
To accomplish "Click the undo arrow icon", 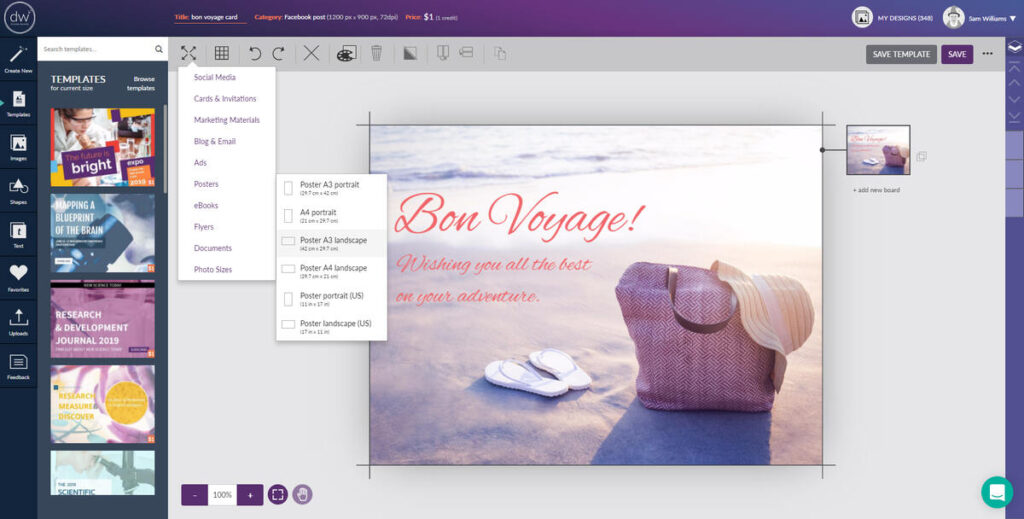I will tap(255, 54).
